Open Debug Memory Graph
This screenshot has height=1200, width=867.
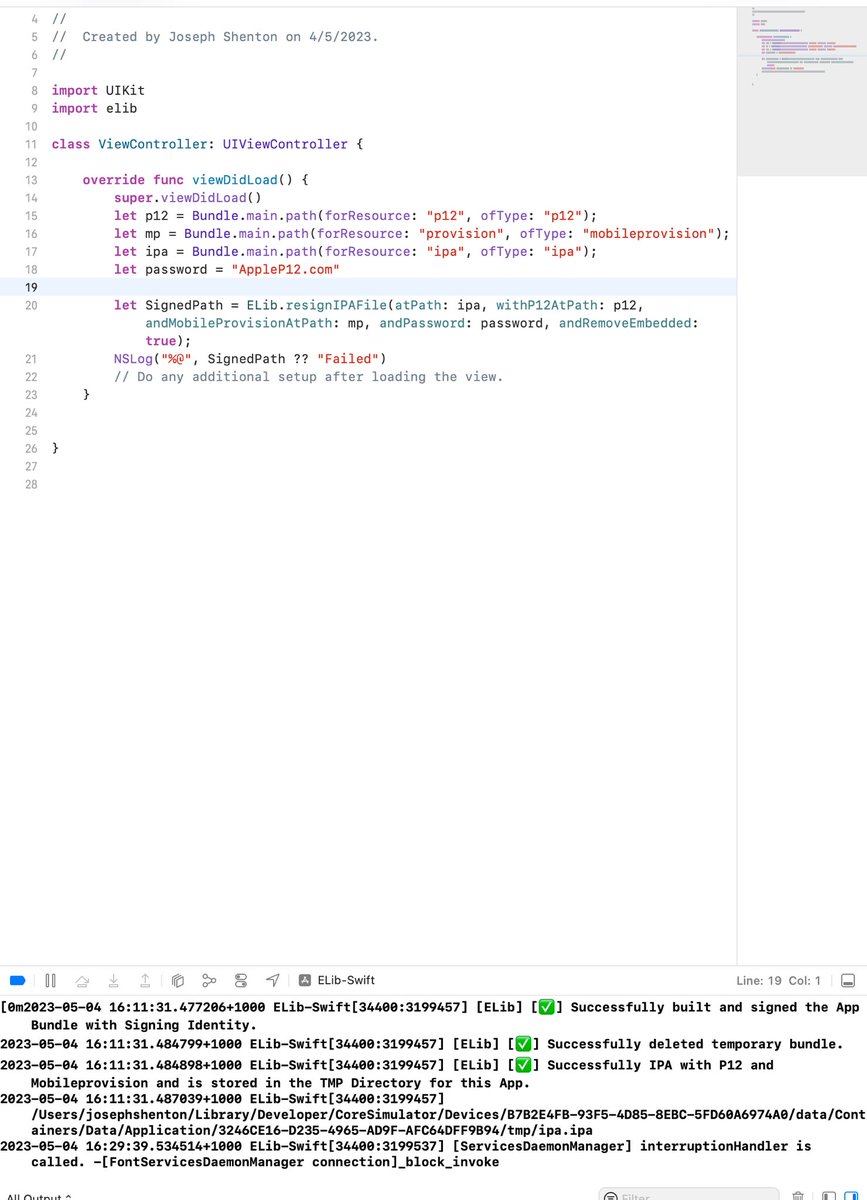(209, 980)
